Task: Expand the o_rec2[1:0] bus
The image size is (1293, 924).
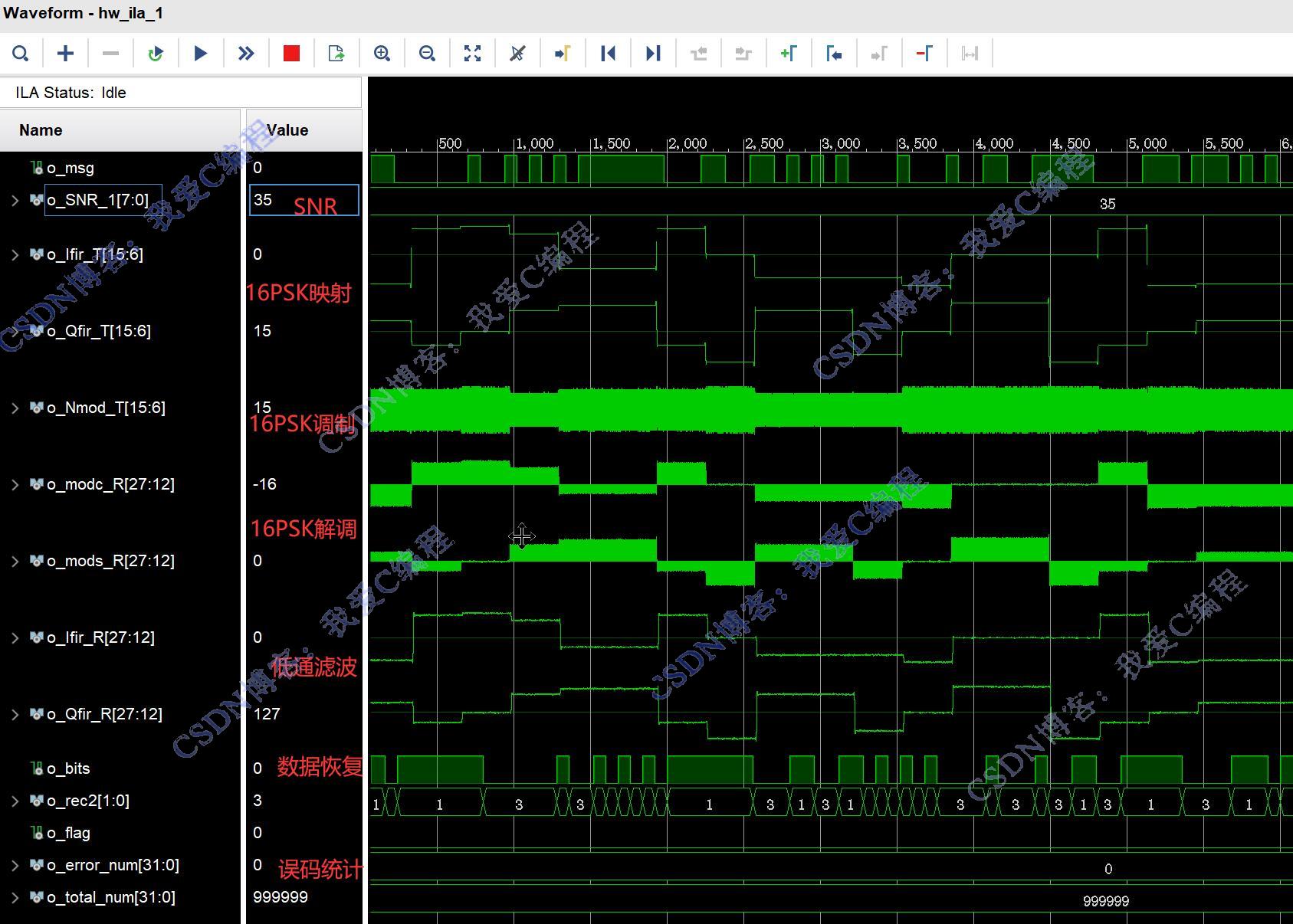Action: tap(15, 801)
